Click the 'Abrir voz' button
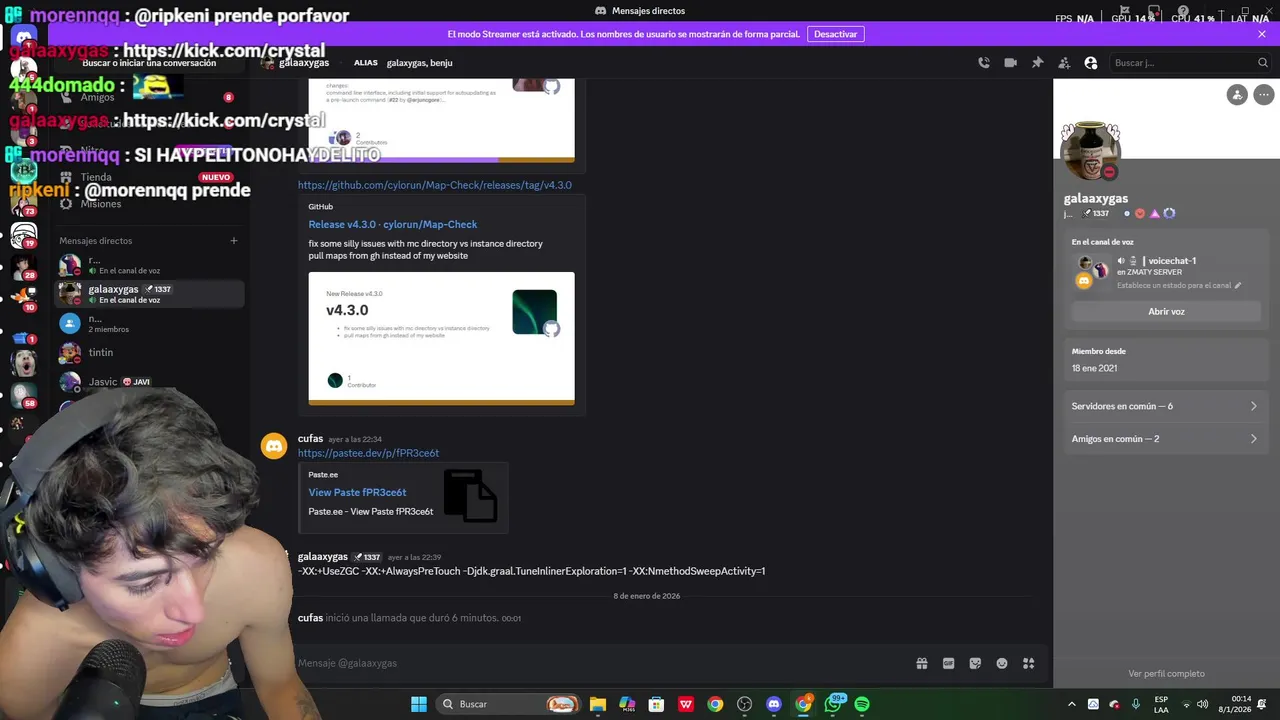The height and width of the screenshot is (720, 1280). point(1166,312)
